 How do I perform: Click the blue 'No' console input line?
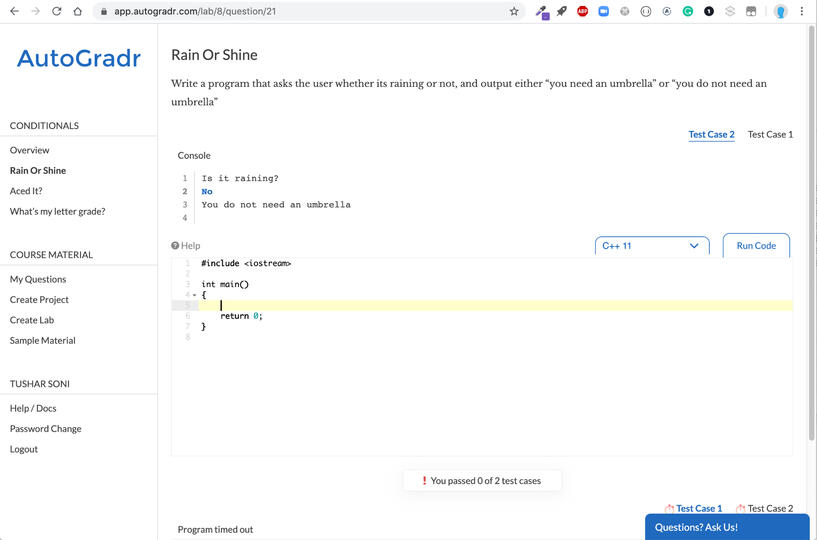(207, 191)
